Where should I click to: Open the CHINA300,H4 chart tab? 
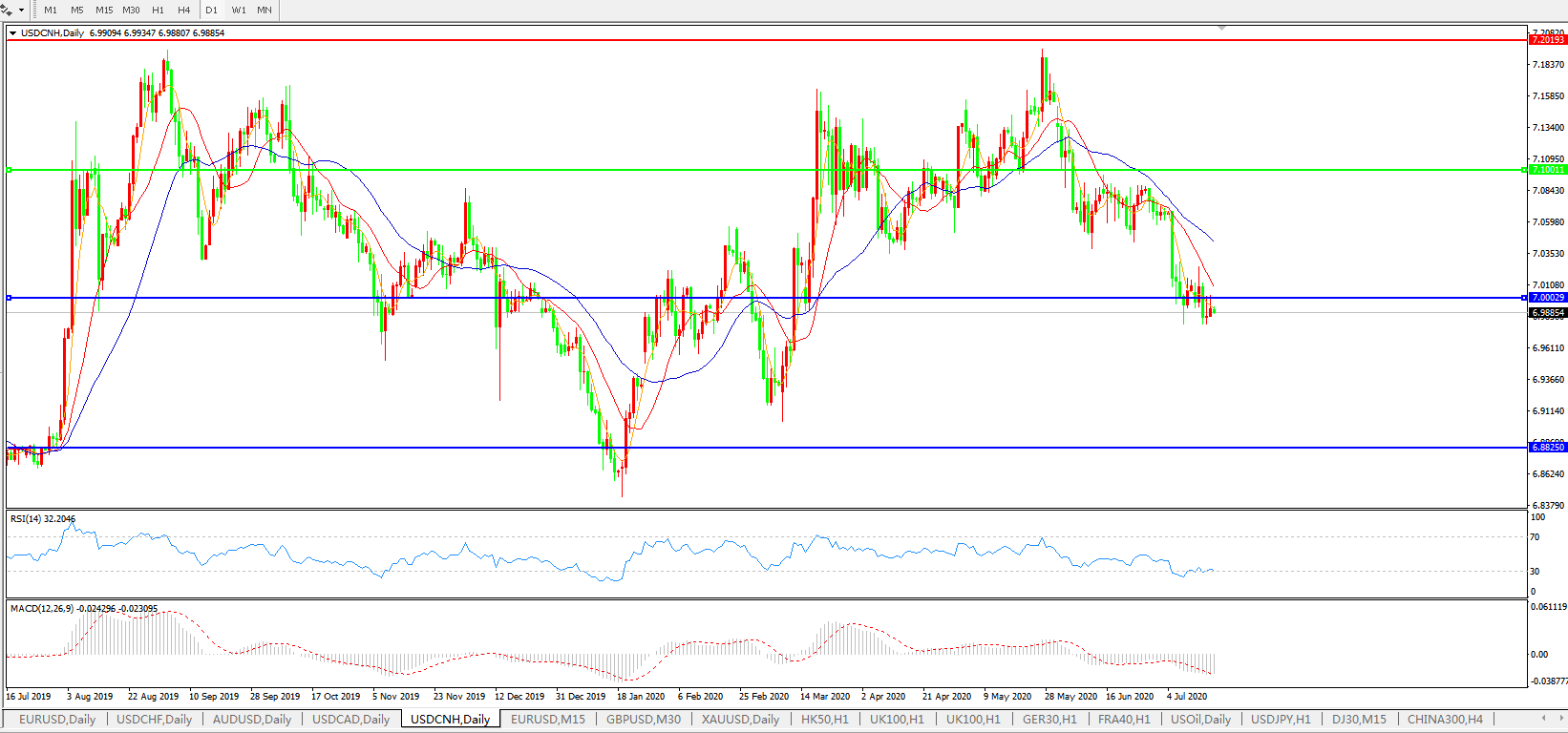click(1445, 720)
